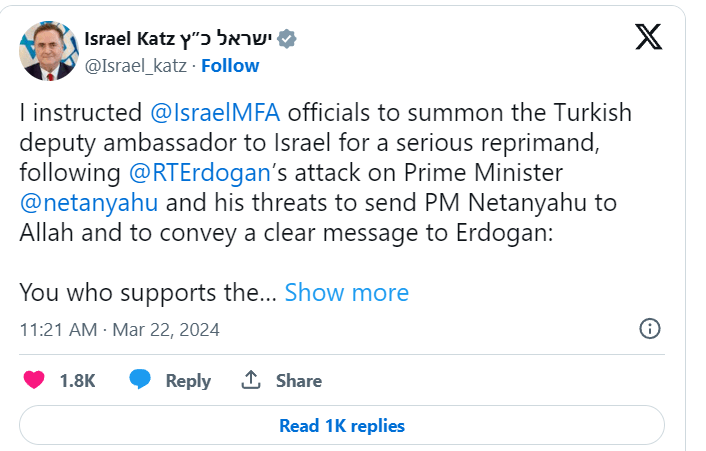This screenshot has height=451, width=706.
Task: Click the verified checkmark badge
Action: [287, 39]
